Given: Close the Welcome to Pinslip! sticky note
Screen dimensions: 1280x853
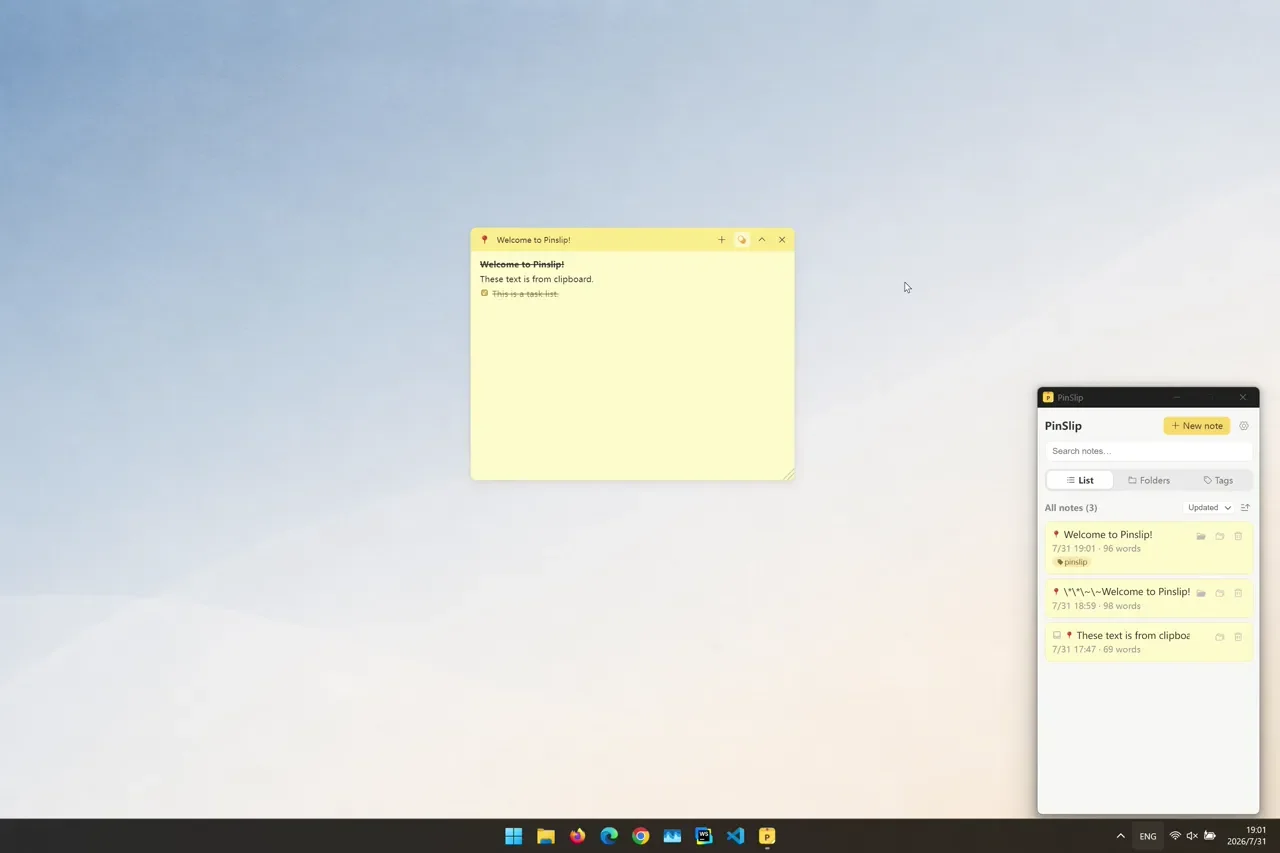Looking at the screenshot, I should pos(782,240).
